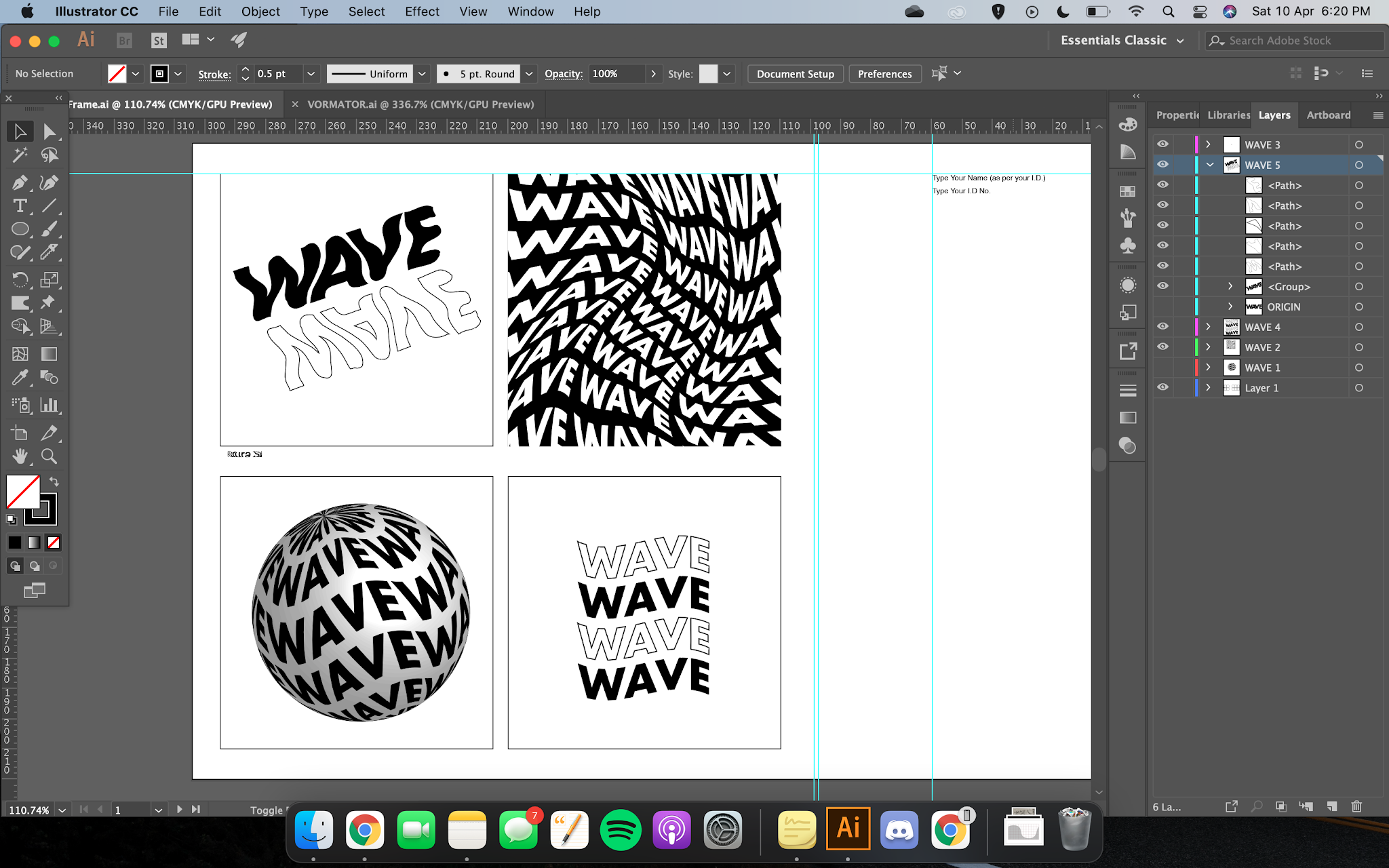Expand the WAVE 4 layer
Viewport: 1389px width, 868px height.
click(x=1208, y=327)
